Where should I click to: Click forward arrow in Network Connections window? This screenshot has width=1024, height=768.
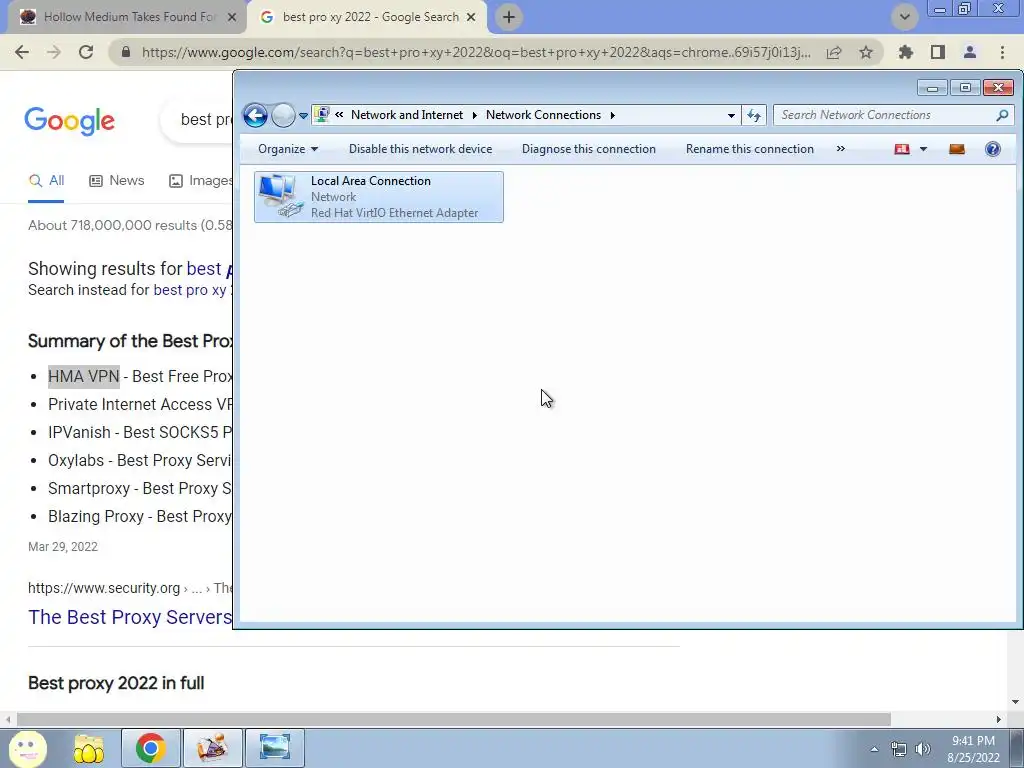[283, 116]
